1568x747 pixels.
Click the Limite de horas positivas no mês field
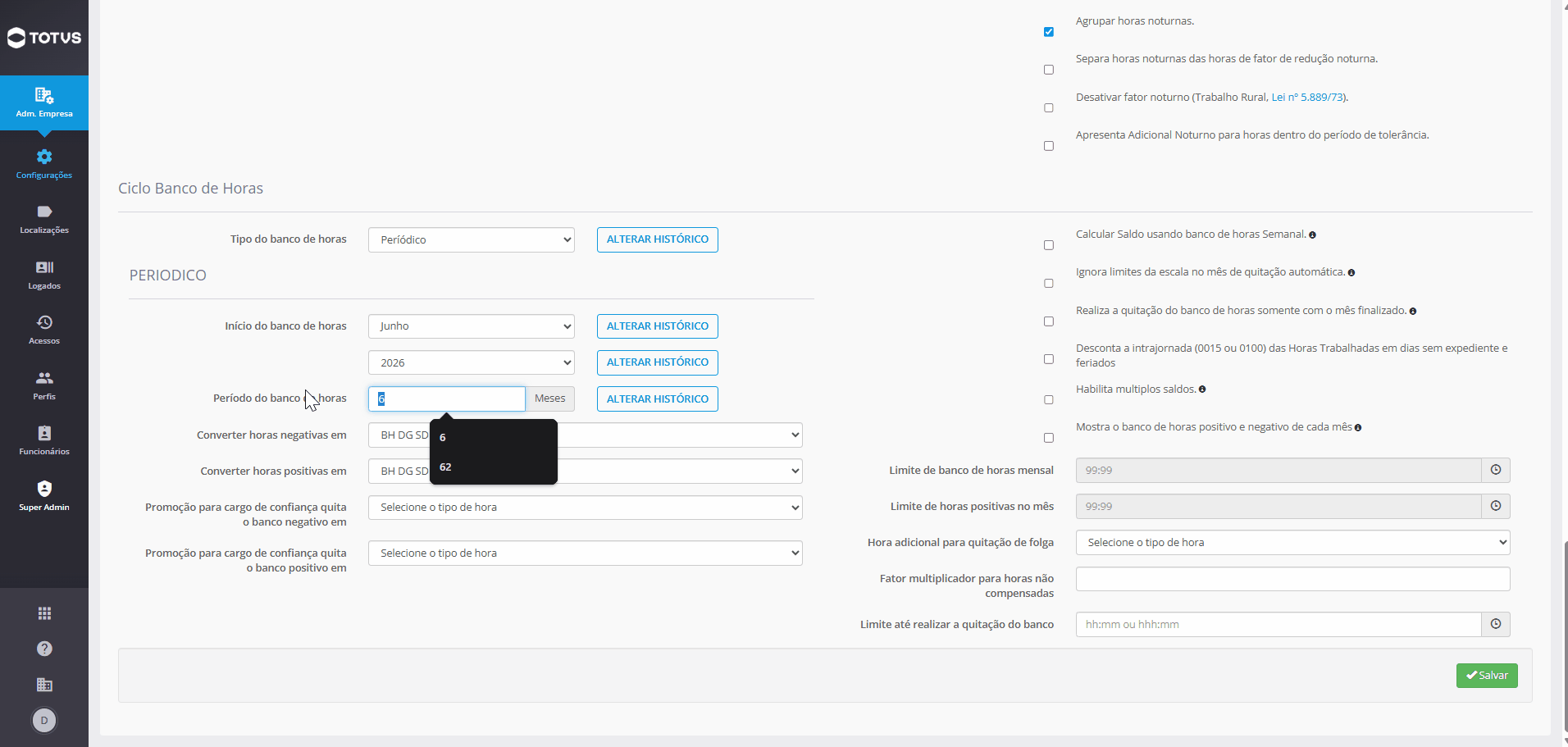coord(1279,506)
